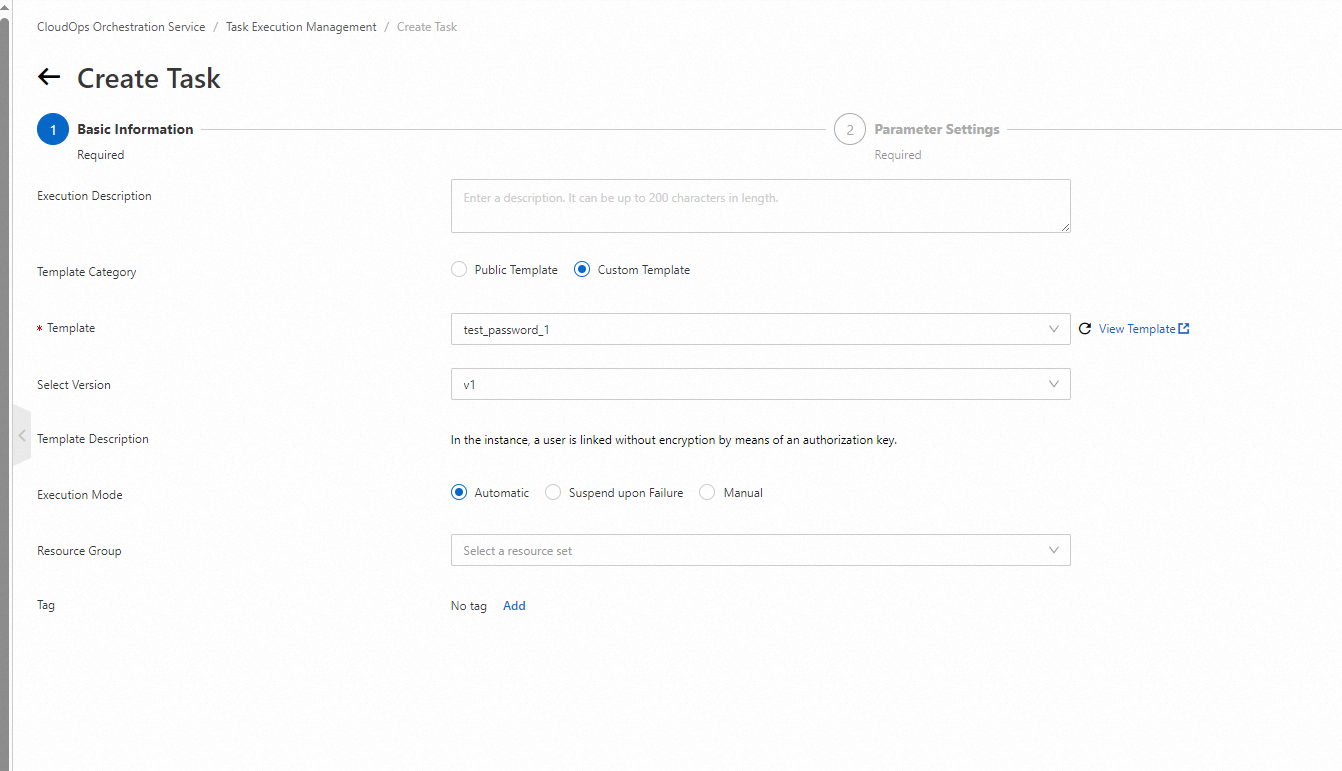Focus the Execution Description text area
Viewport: 1342px width, 771px height.
click(x=761, y=206)
